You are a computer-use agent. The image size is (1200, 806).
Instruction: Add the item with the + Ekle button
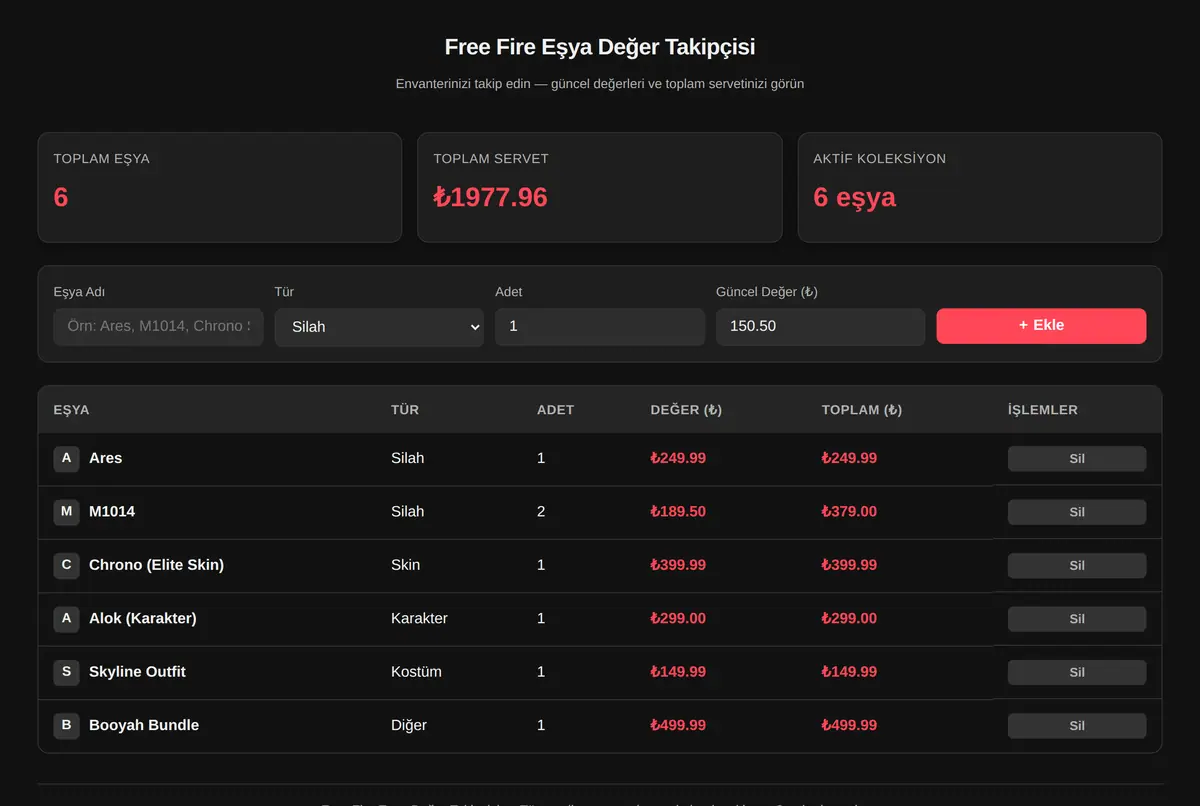pos(1041,326)
